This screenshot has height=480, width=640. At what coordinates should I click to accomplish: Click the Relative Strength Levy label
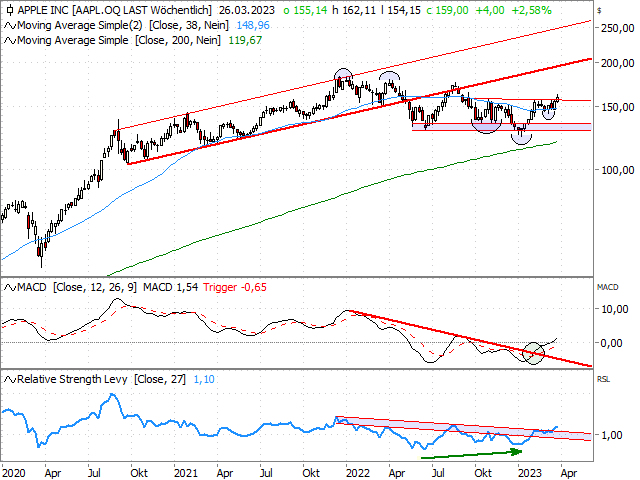[x=72, y=379]
